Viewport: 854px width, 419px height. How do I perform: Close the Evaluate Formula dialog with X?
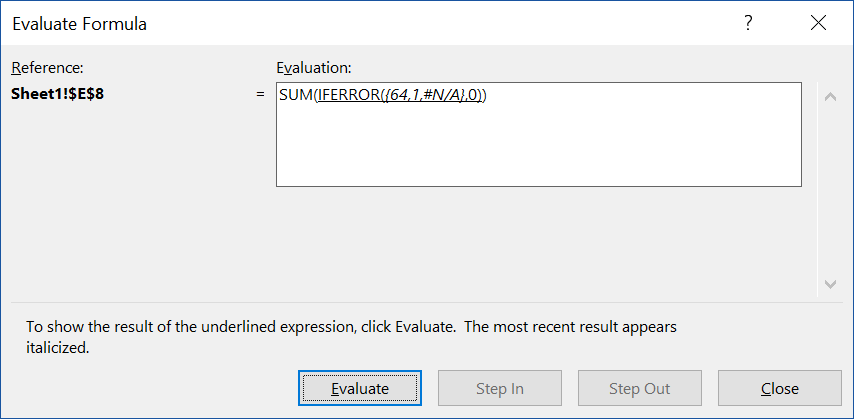(x=819, y=24)
